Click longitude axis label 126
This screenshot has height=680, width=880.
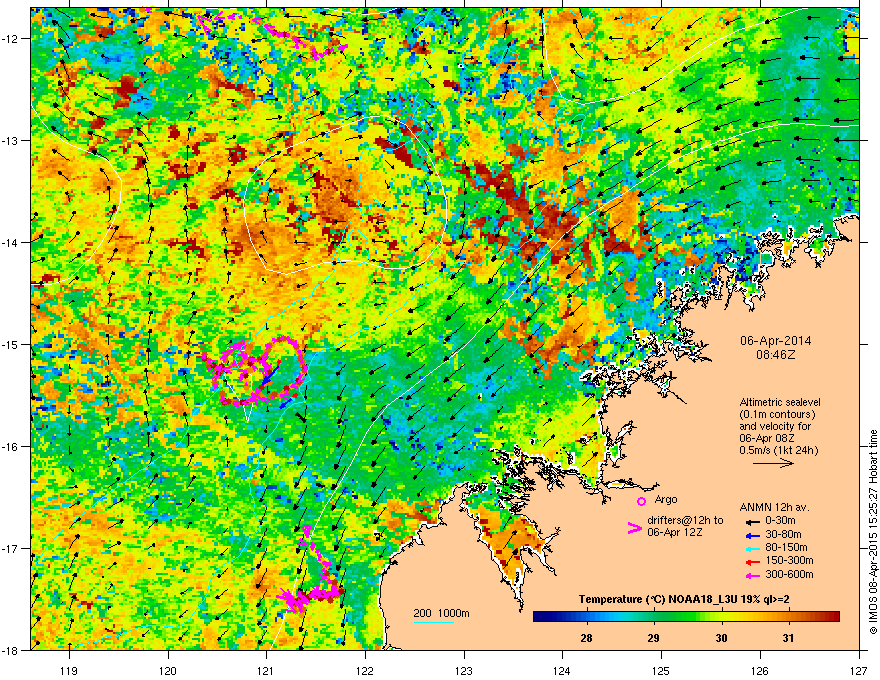760,670
